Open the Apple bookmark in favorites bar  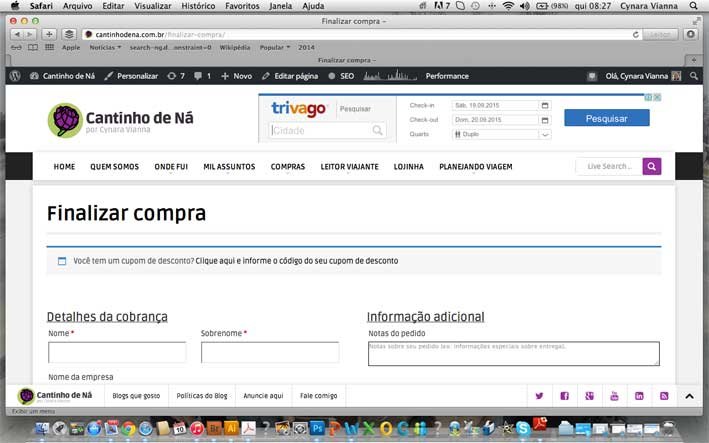[x=71, y=47]
